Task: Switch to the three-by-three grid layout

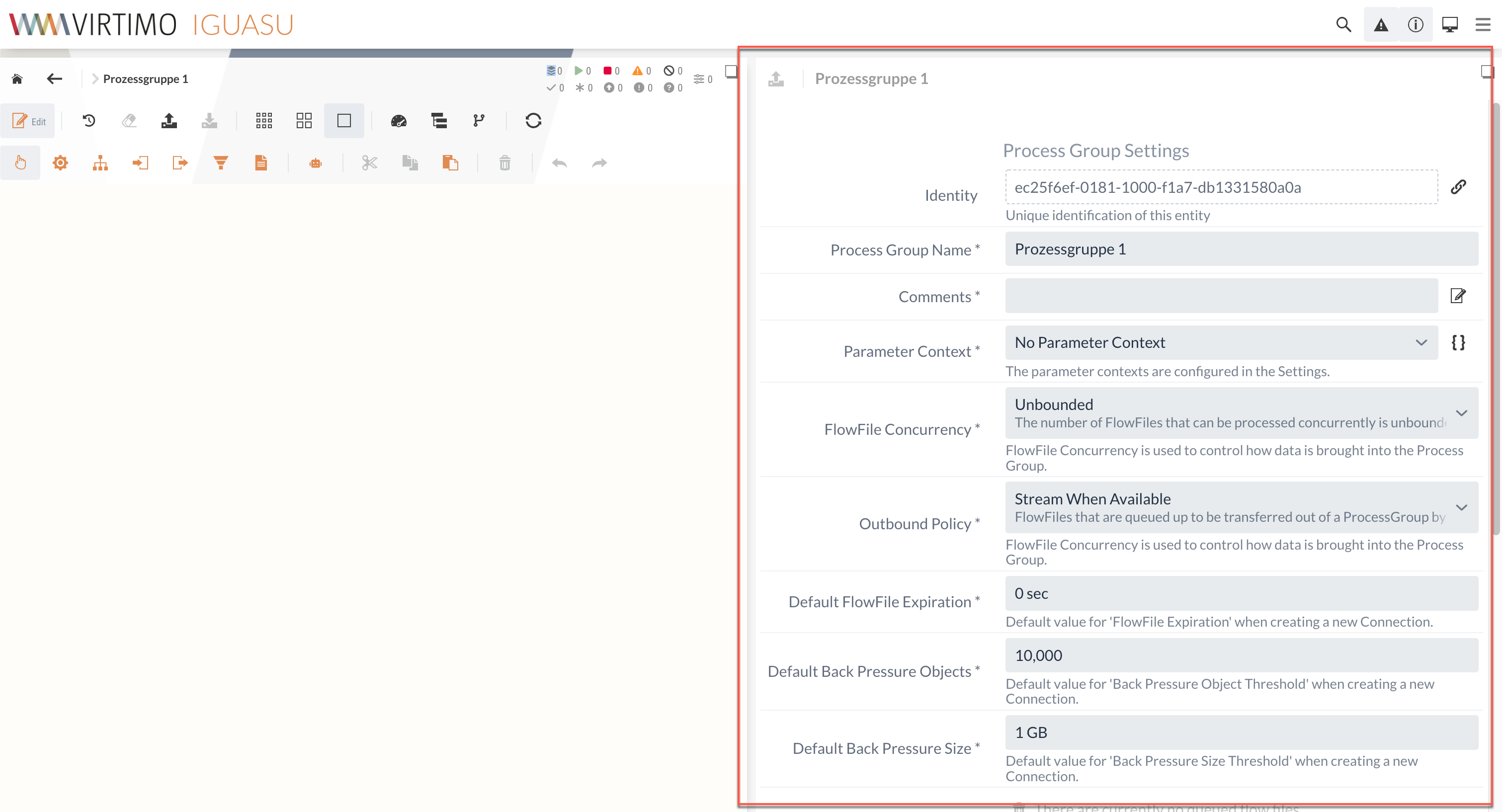Action: (x=264, y=121)
